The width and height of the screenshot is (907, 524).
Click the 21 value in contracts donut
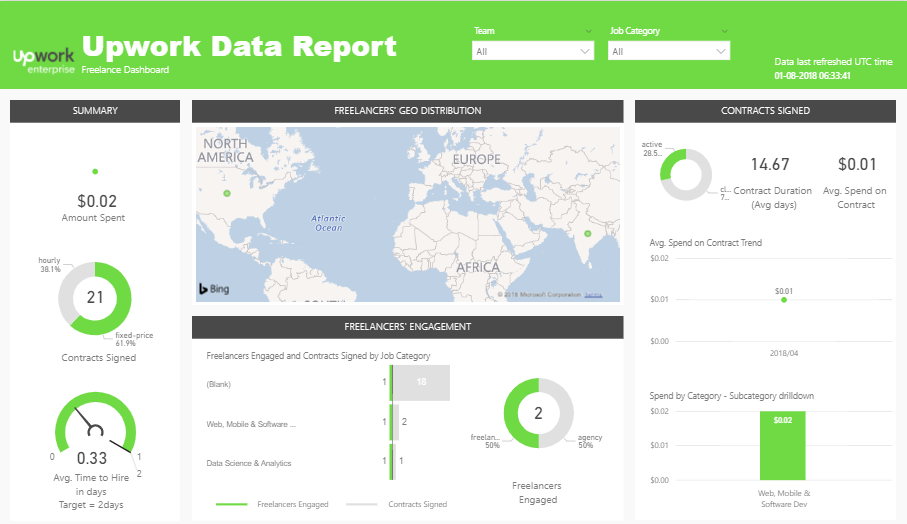click(95, 297)
